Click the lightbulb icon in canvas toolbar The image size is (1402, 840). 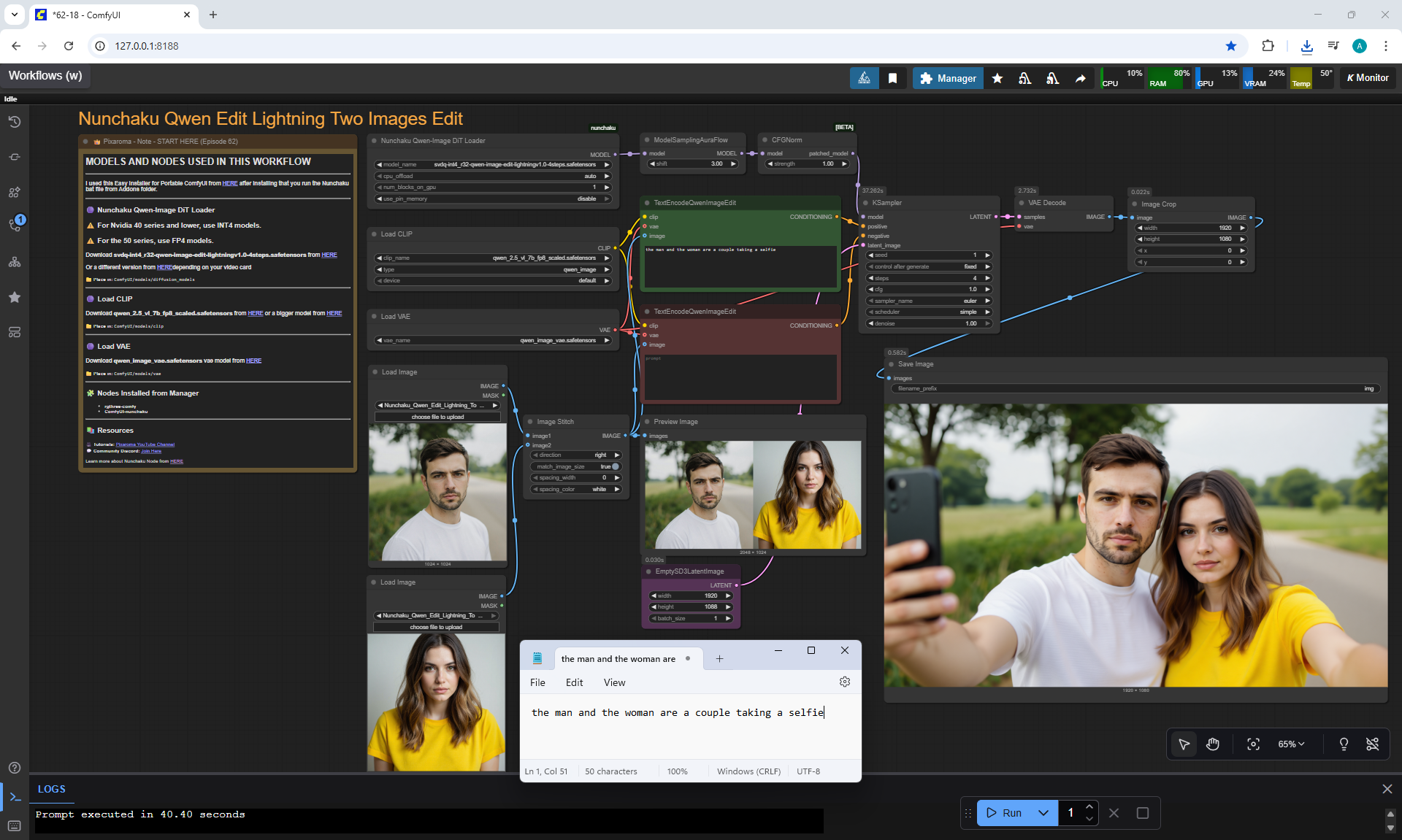(1344, 744)
